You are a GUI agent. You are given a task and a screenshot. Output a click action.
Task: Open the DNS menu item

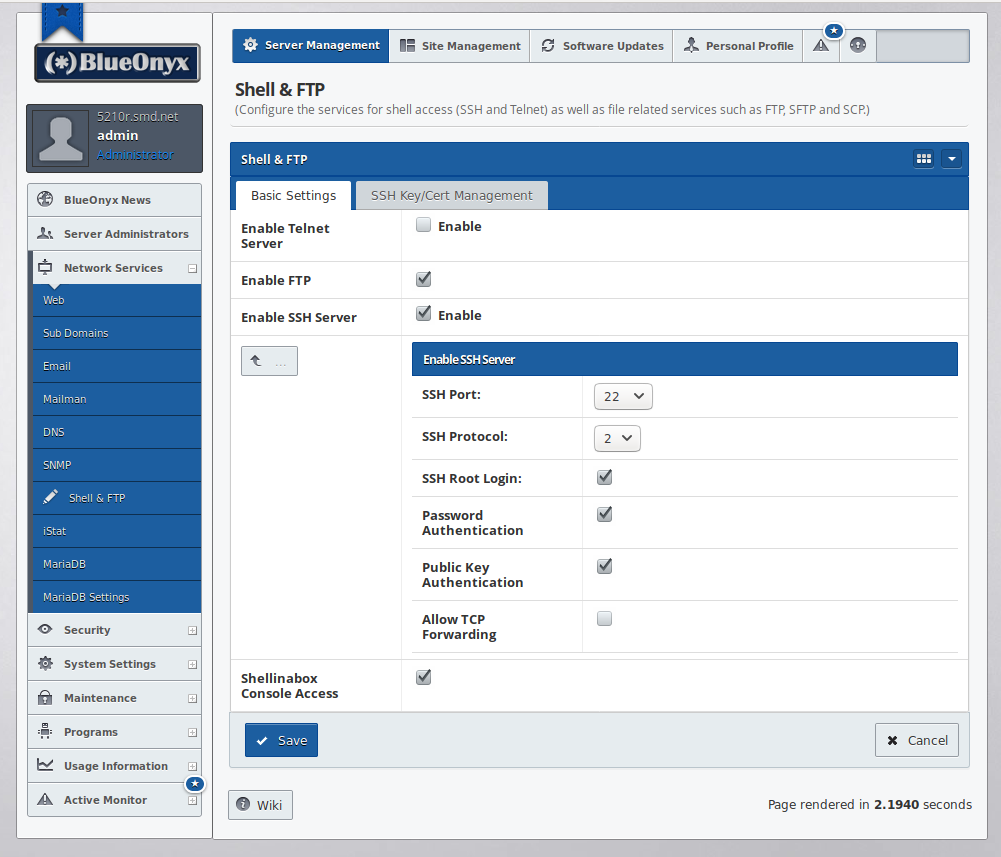coord(117,432)
